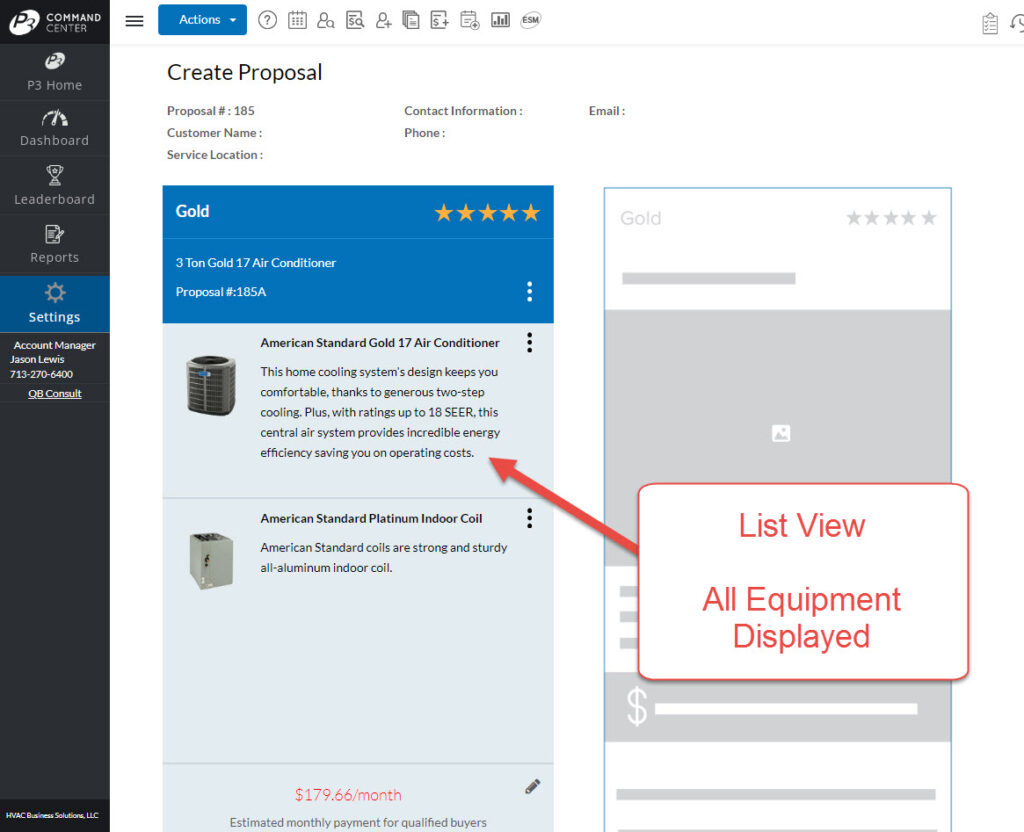Switch to the Dashboard section in sidebar

55,128
